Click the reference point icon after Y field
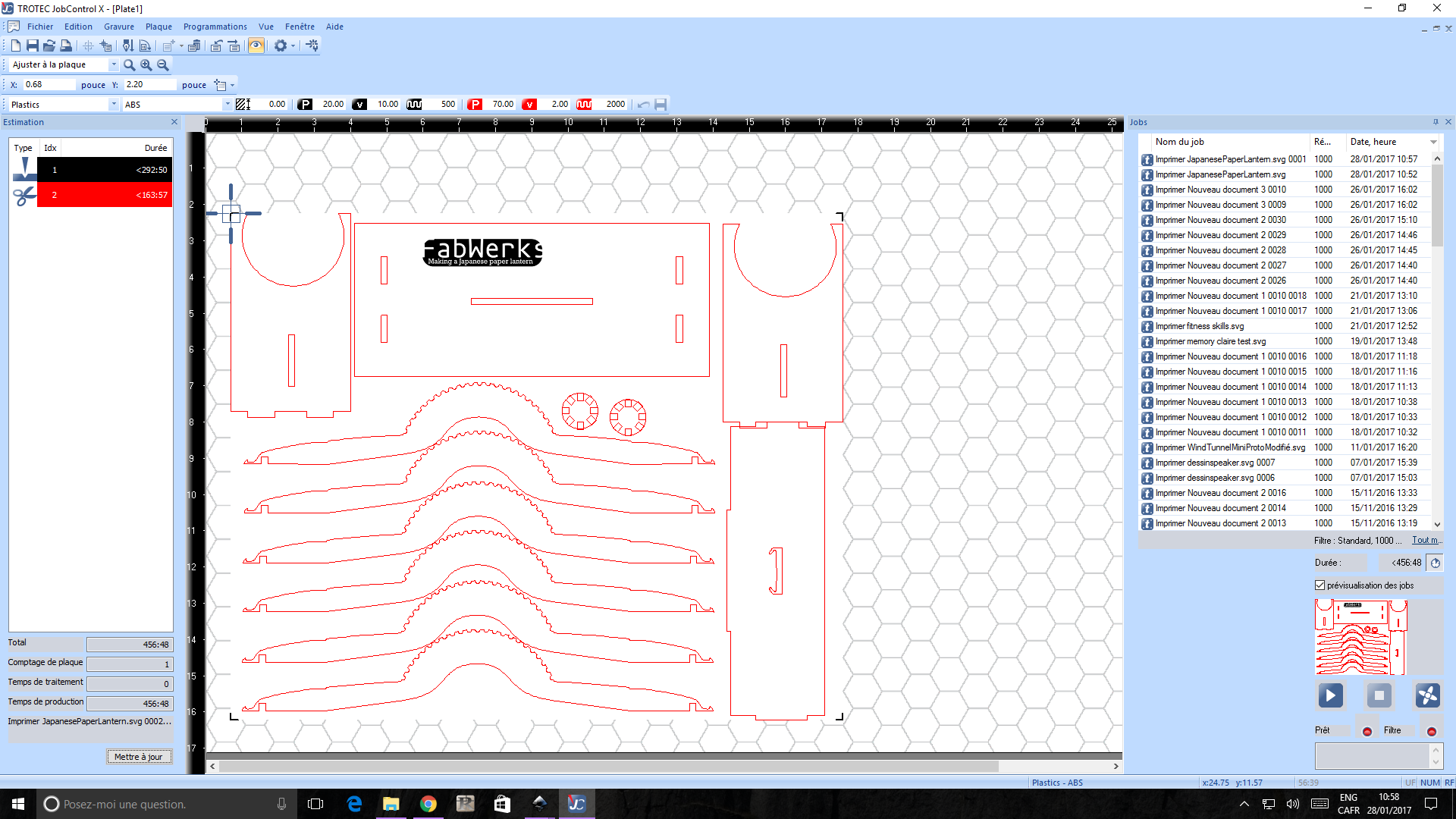Screen dimensions: 1456x819 pos(220,85)
